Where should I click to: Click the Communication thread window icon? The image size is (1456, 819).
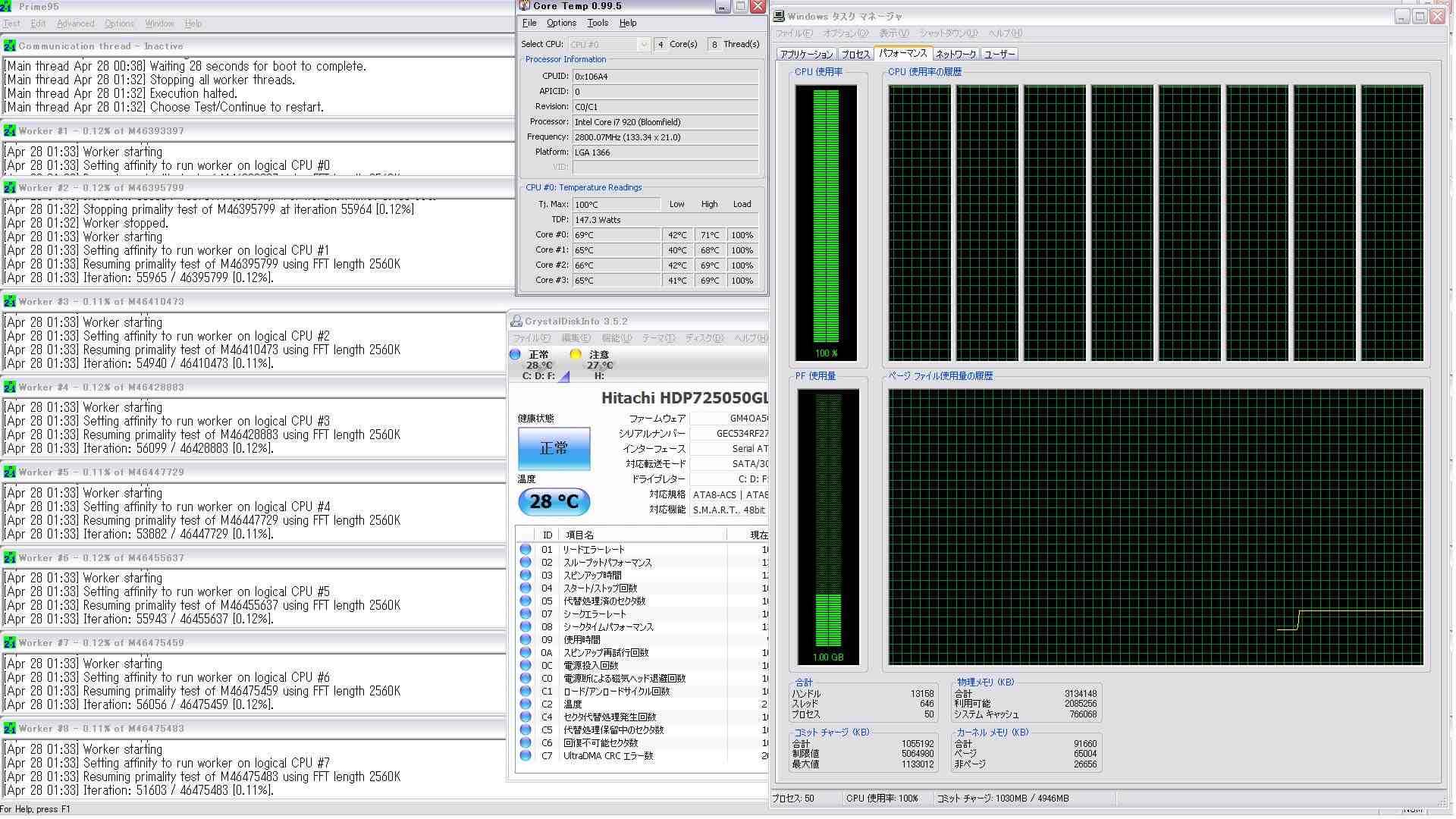tap(9, 45)
